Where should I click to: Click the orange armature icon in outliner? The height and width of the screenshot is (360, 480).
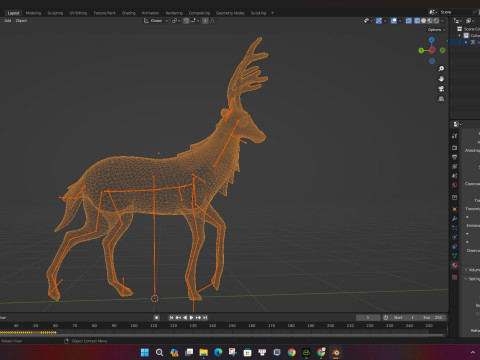point(473,42)
